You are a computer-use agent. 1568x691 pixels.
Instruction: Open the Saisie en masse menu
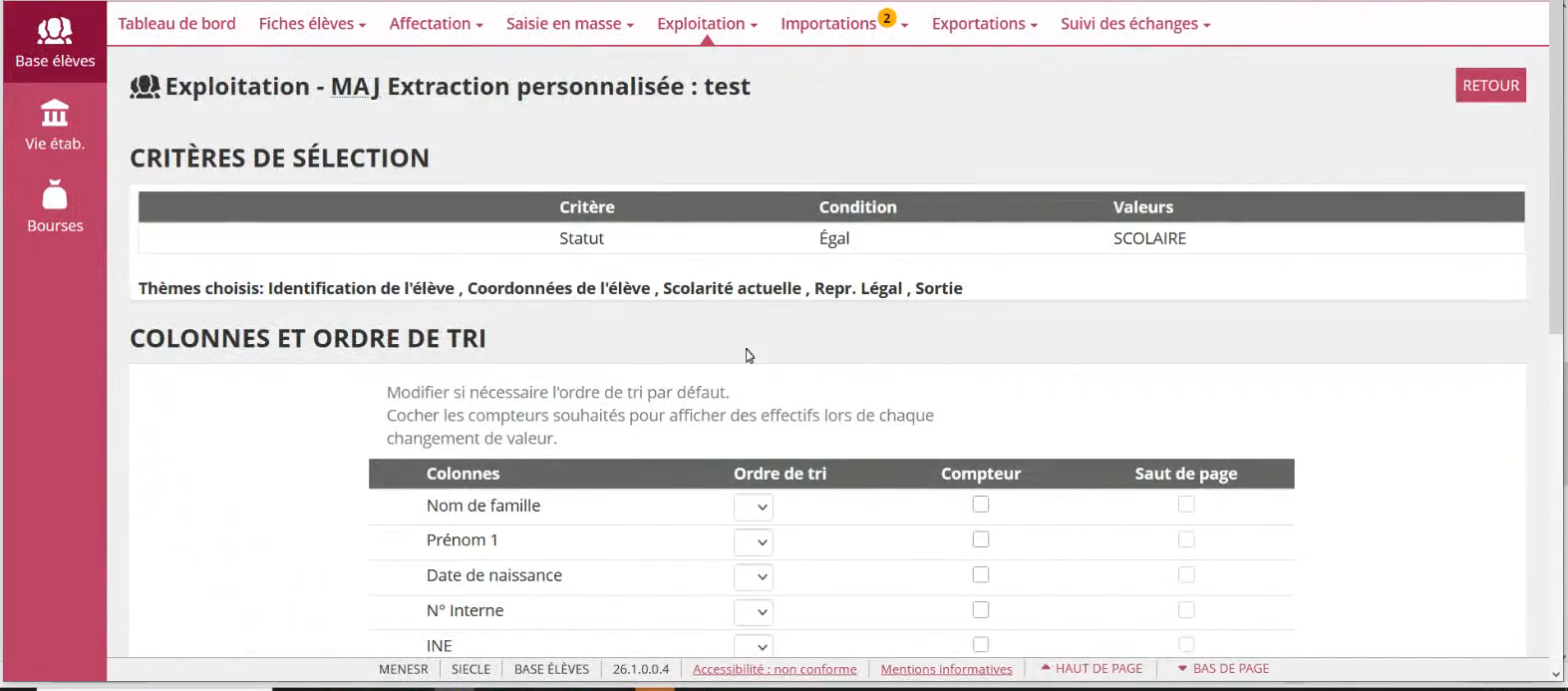569,23
